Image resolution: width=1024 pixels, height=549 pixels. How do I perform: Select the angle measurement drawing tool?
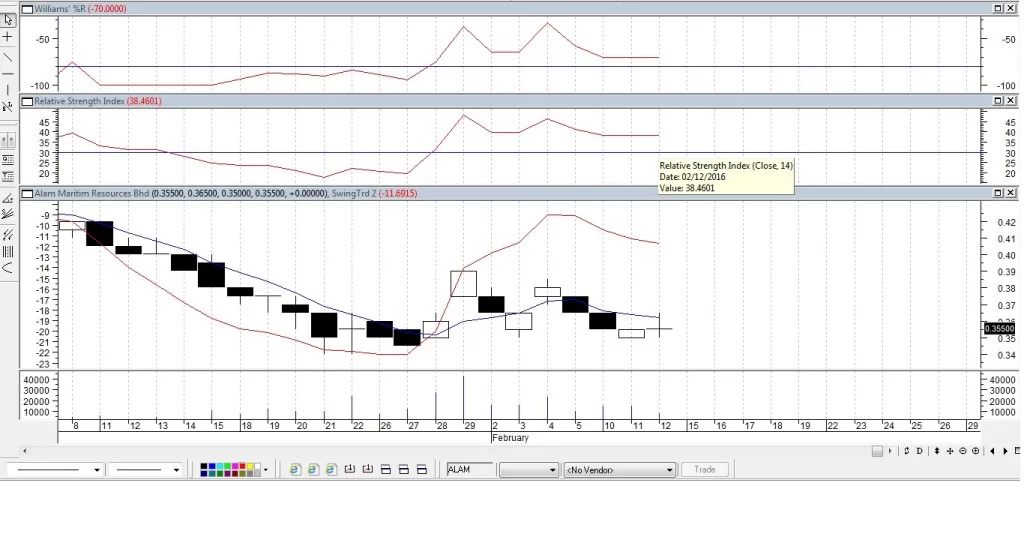click(x=8, y=198)
